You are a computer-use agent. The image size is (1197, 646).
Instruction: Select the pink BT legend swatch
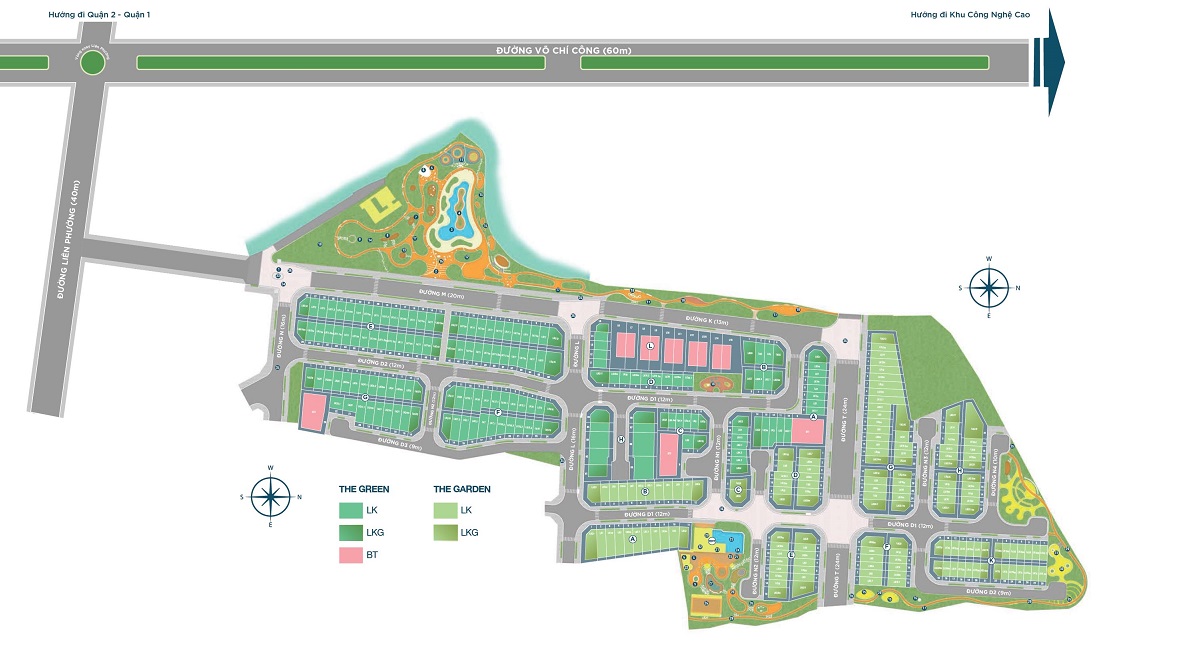coord(351,555)
